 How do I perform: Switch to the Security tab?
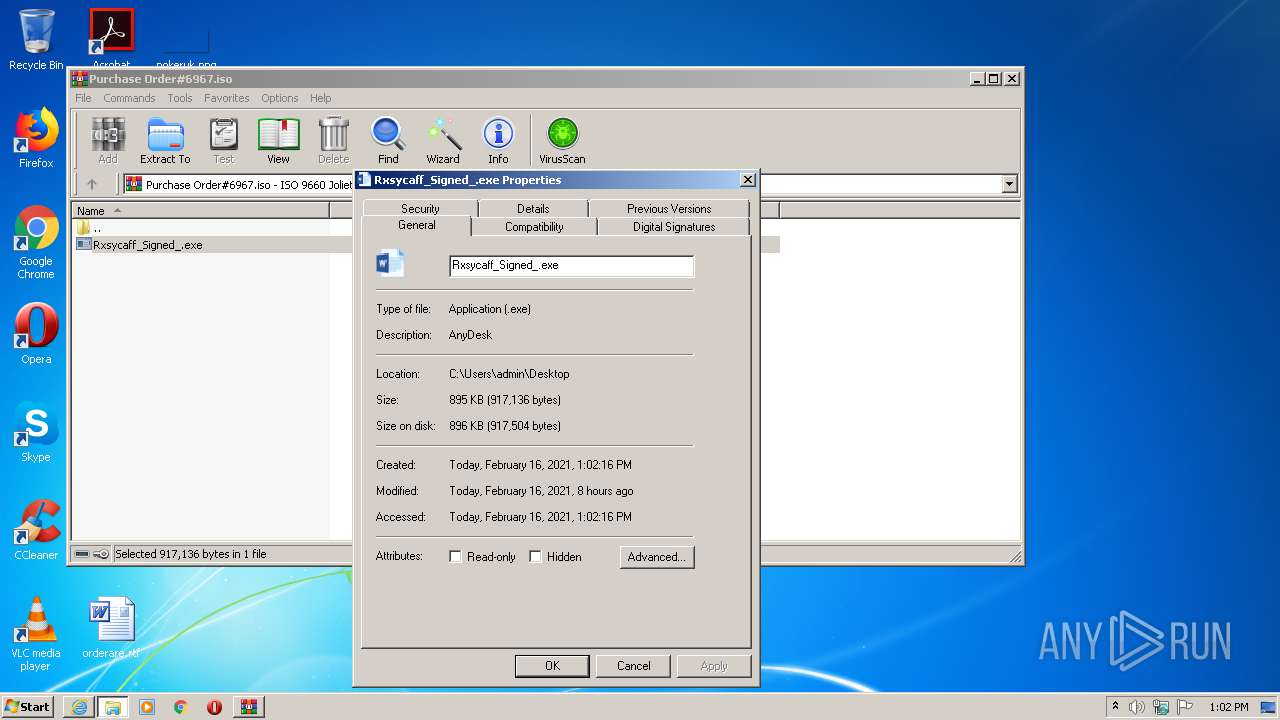[420, 208]
